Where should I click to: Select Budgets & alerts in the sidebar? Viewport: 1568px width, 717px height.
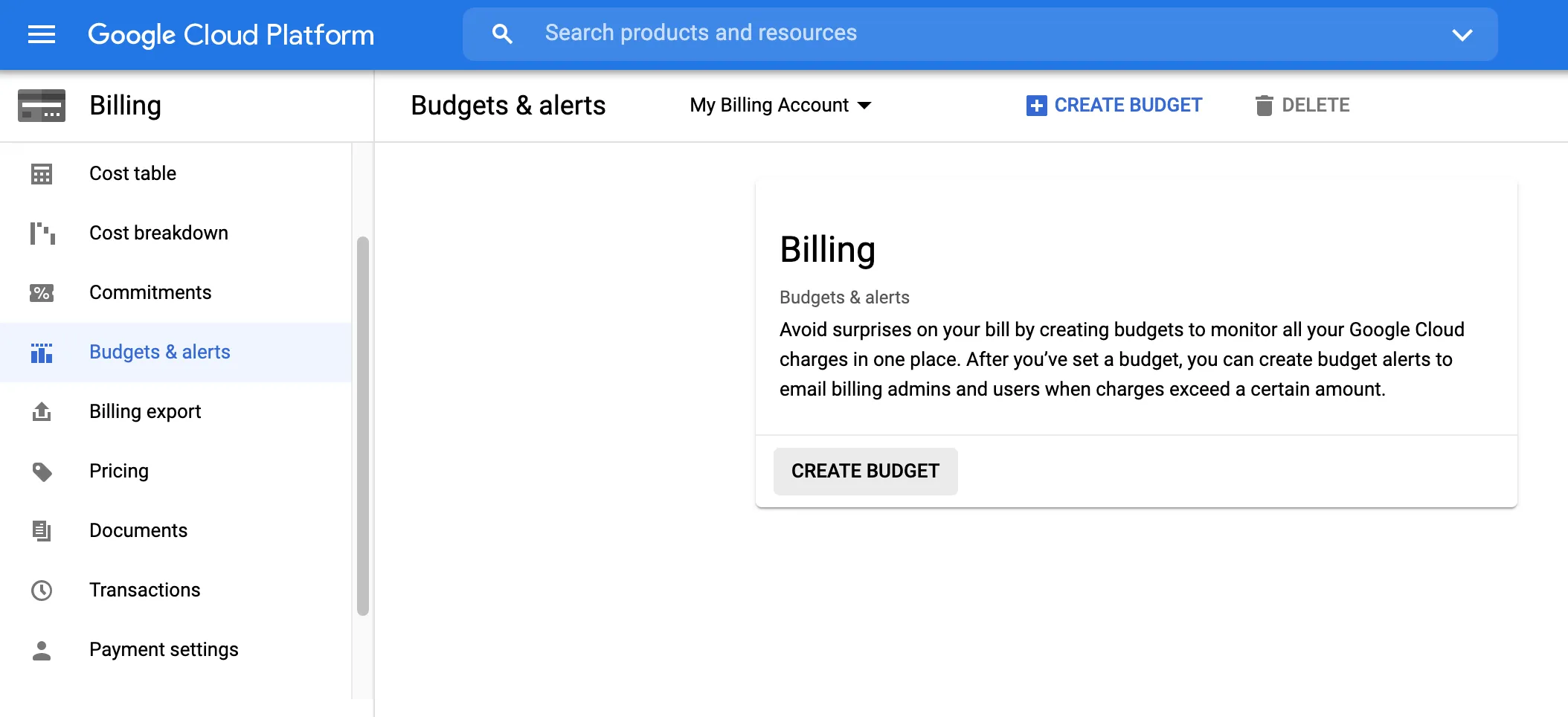coord(176,353)
